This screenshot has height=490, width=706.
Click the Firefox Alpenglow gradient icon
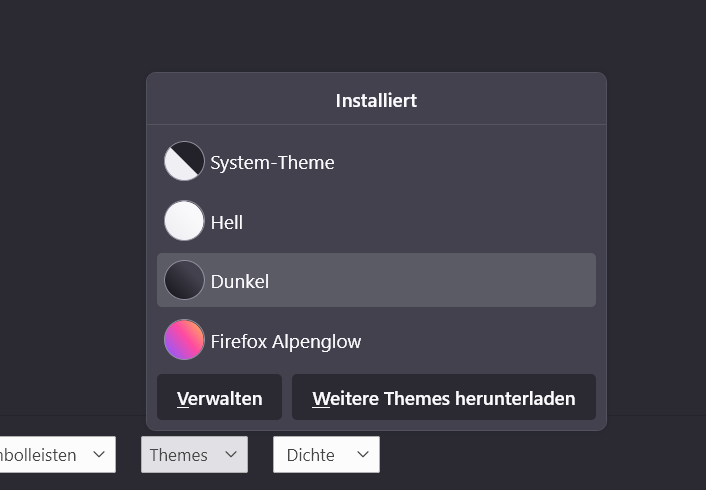pyautogui.click(x=184, y=340)
